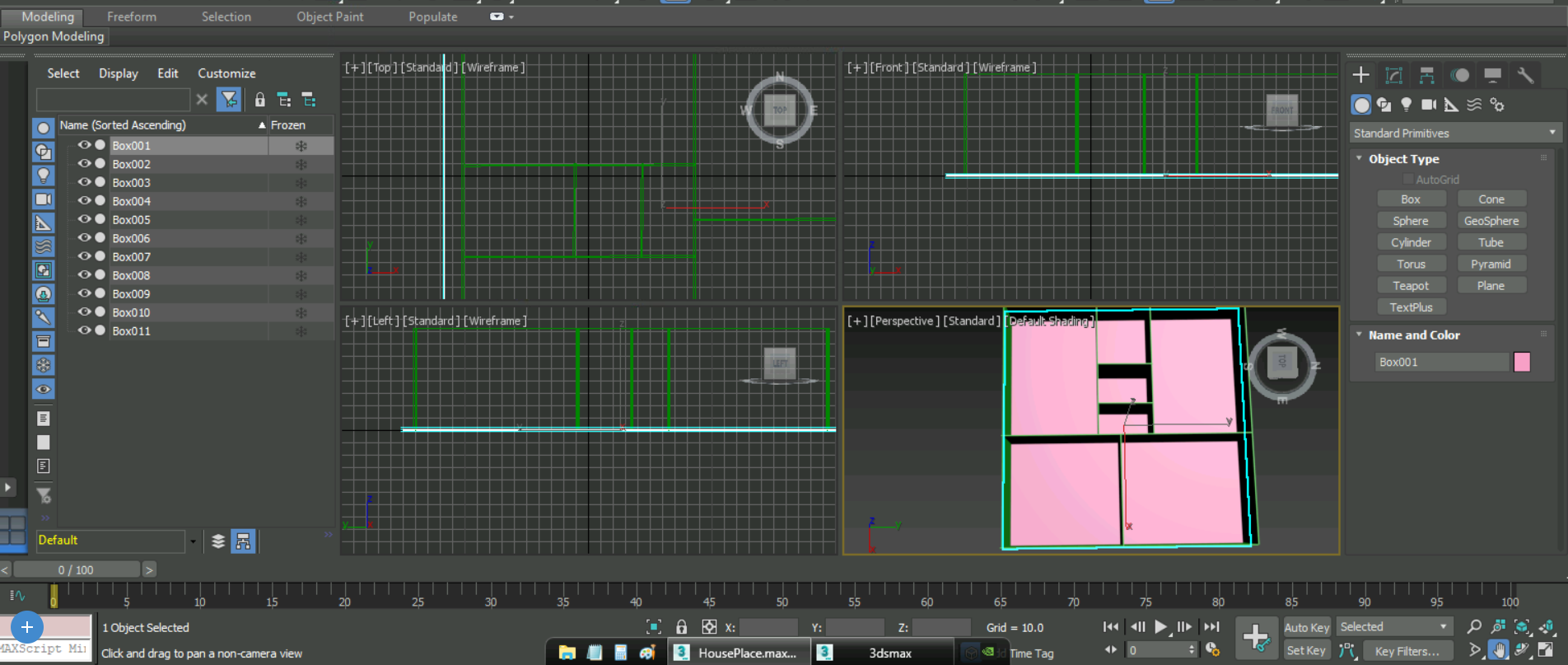The image size is (1568, 665).
Task: Open Perspective viewport Default Shading menu
Action: pyautogui.click(x=1050, y=321)
